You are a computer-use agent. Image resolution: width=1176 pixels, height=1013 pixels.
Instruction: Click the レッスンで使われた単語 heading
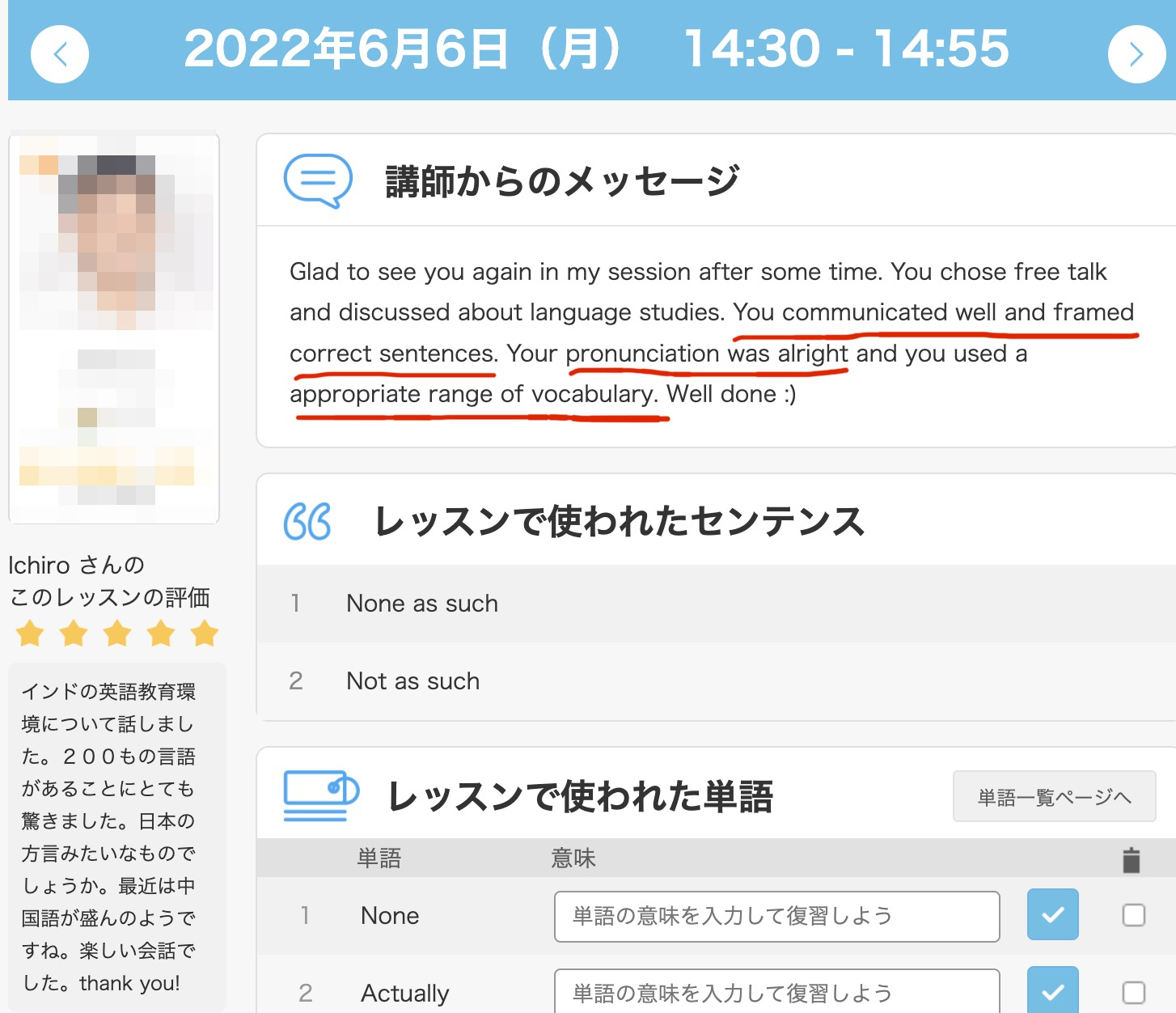(580, 796)
